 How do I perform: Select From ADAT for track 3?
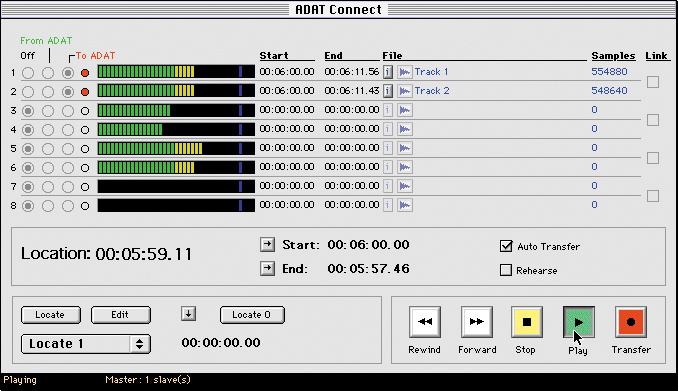tap(48, 111)
